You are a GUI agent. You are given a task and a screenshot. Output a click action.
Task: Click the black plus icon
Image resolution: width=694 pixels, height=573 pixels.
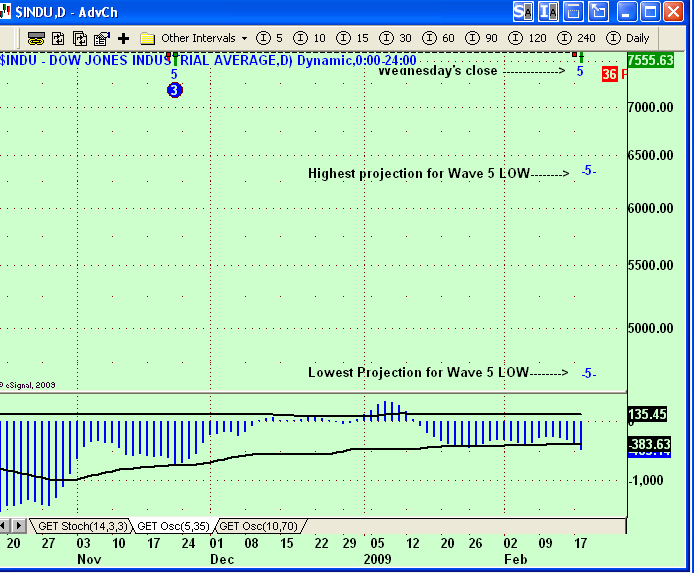click(123, 38)
